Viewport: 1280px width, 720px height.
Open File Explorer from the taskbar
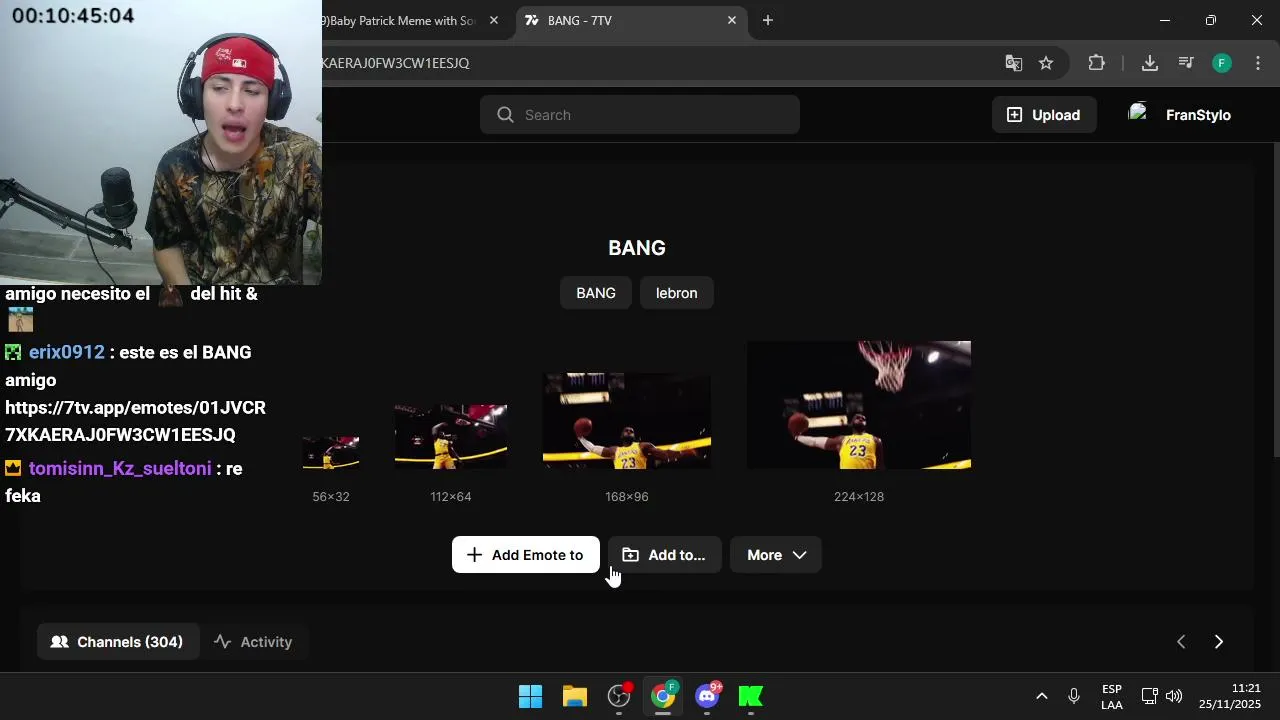coord(575,696)
